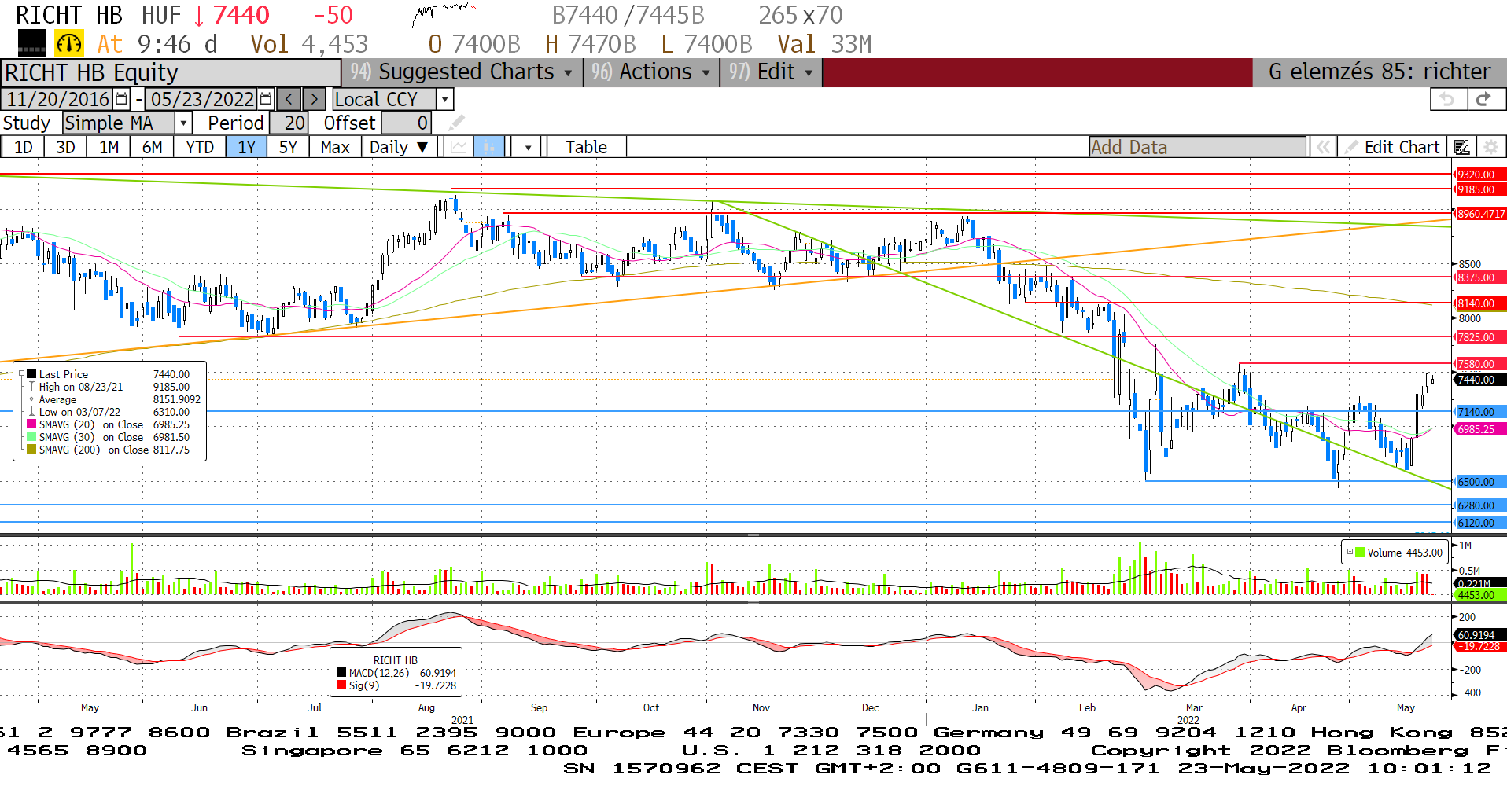Click Edit Chart button

point(1393,147)
